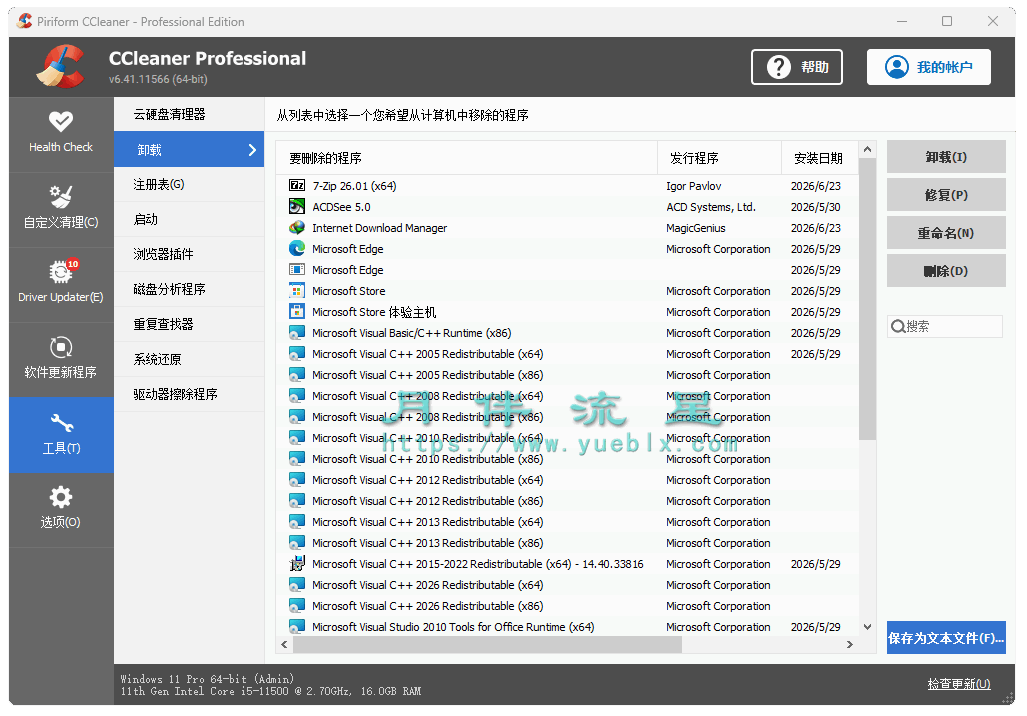Sort by 要删除的程序 column header
Screen dimensions: 1027x716
(x=466, y=158)
